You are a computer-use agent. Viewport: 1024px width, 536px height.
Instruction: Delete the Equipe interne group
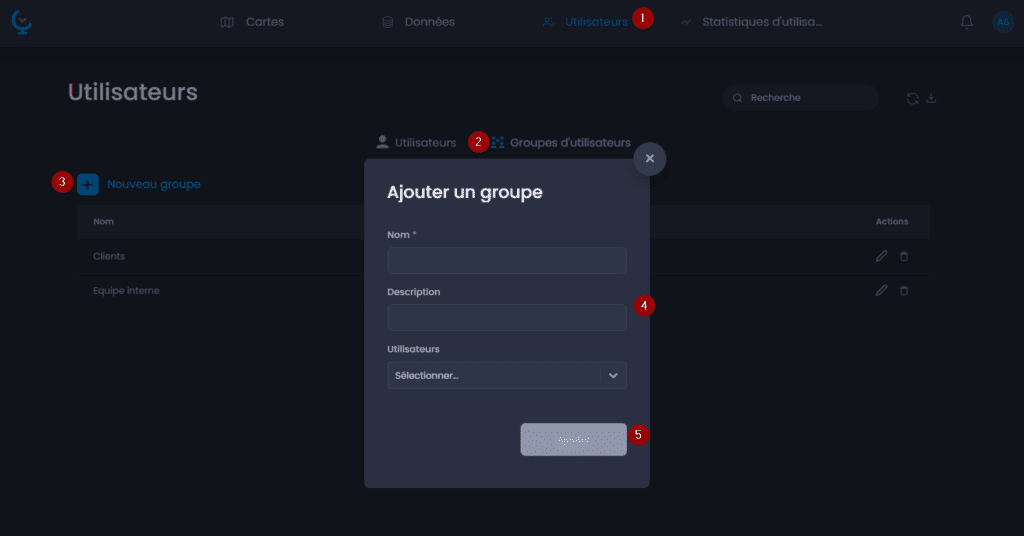click(904, 291)
